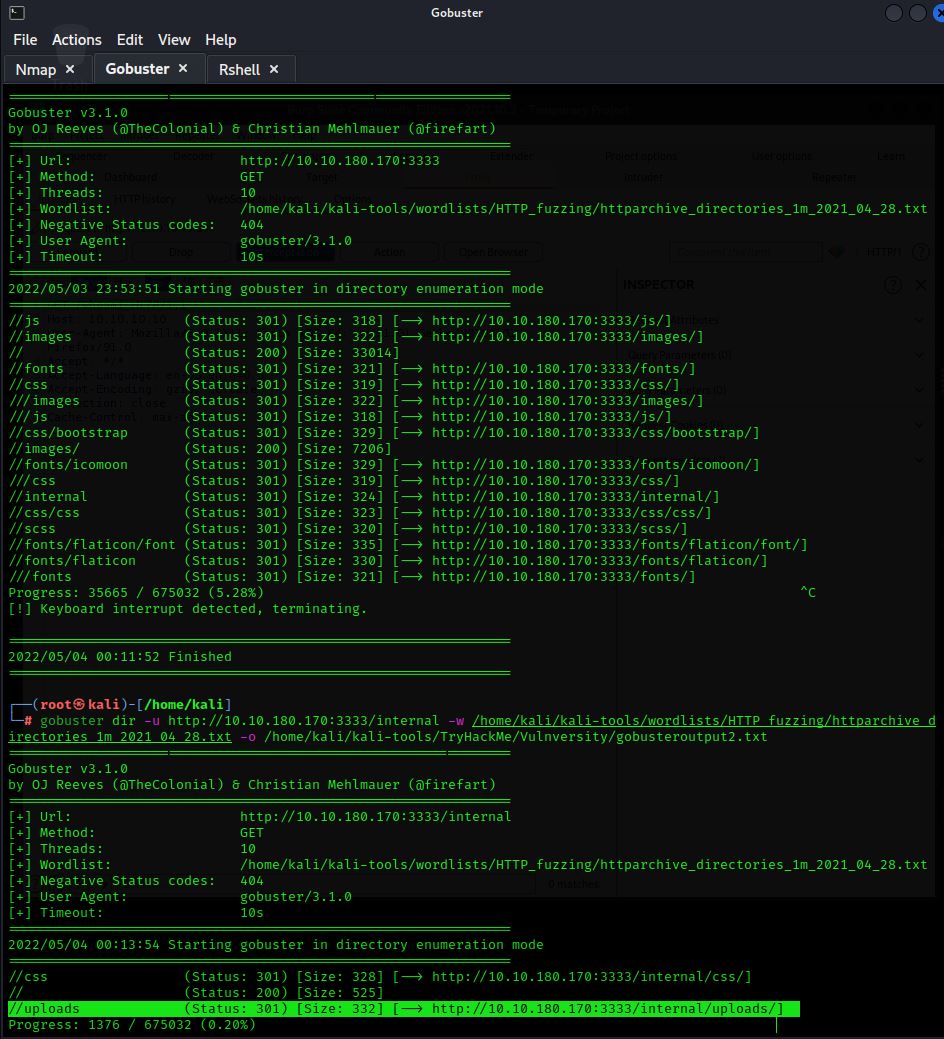944x1039 pixels.
Task: Click the terminal icon in the title bar
Action: [14, 12]
